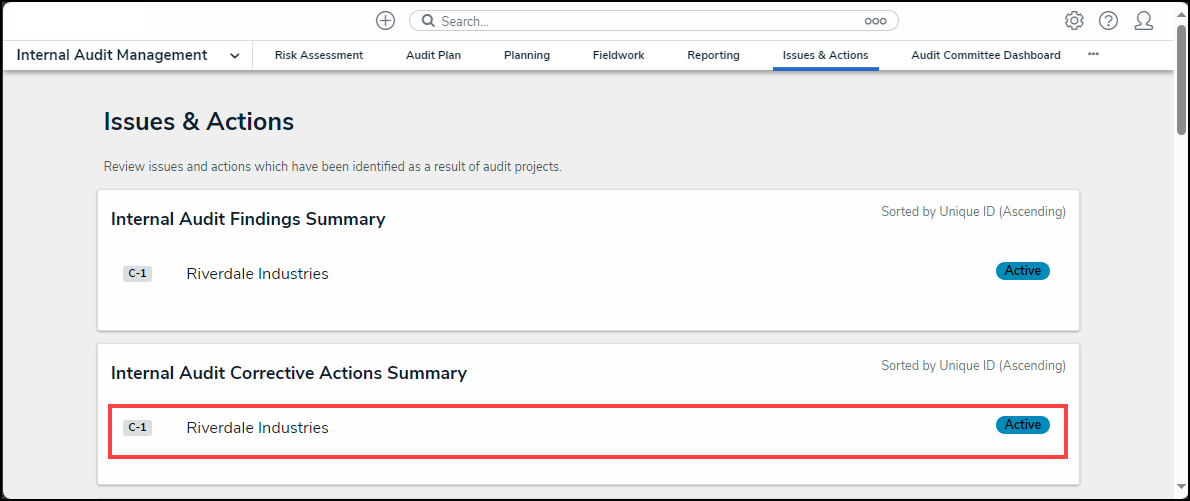1190x501 pixels.
Task: Select the Issues & Actions tab
Action: click(x=825, y=56)
